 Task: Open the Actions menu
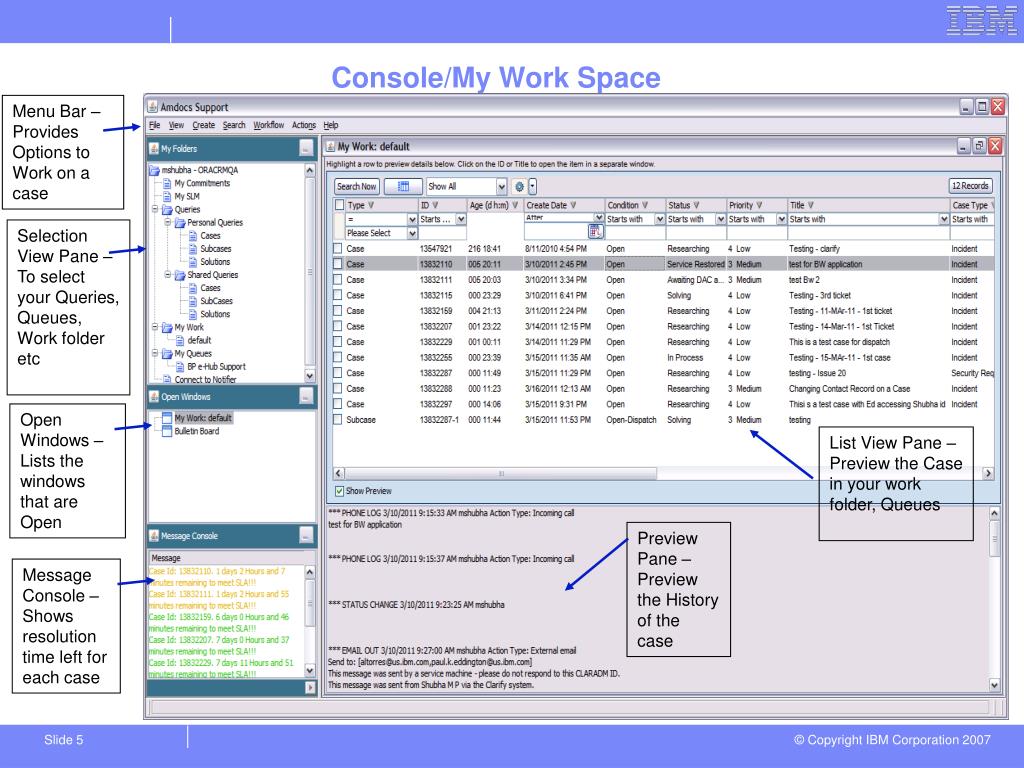304,125
